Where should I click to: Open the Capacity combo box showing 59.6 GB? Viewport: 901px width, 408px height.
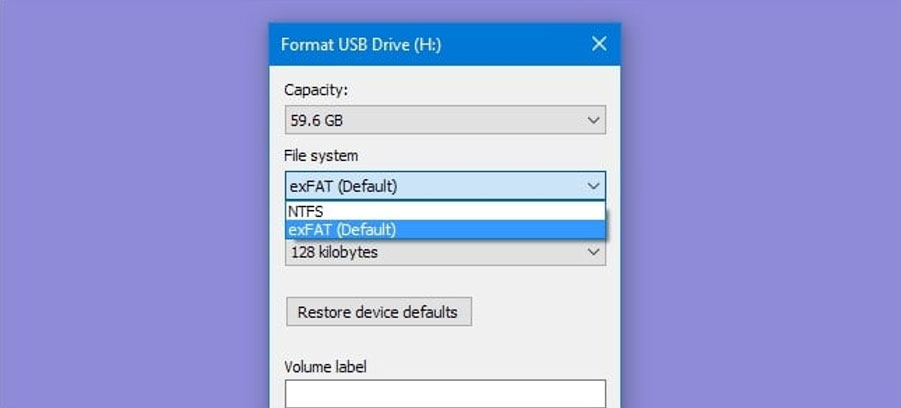pos(445,120)
